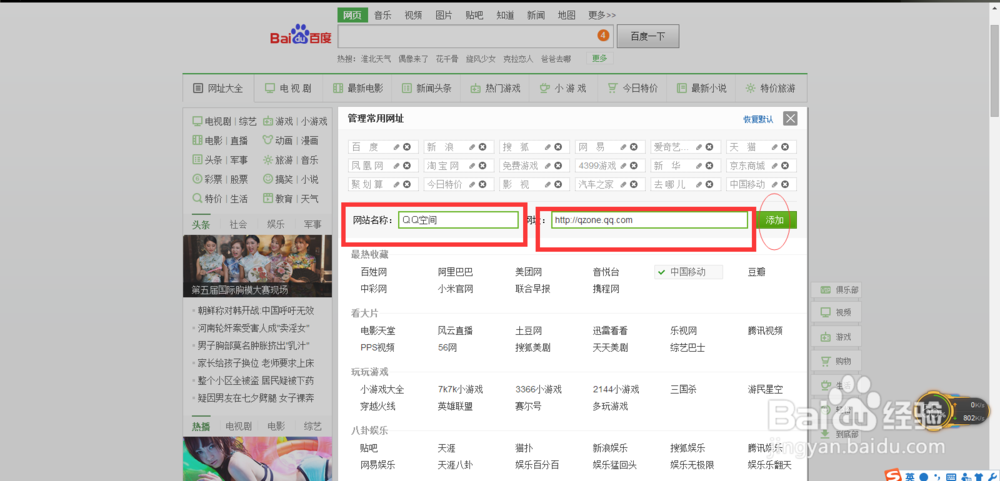
Task: Delete the 汽车之家 entry
Action: click(633, 184)
